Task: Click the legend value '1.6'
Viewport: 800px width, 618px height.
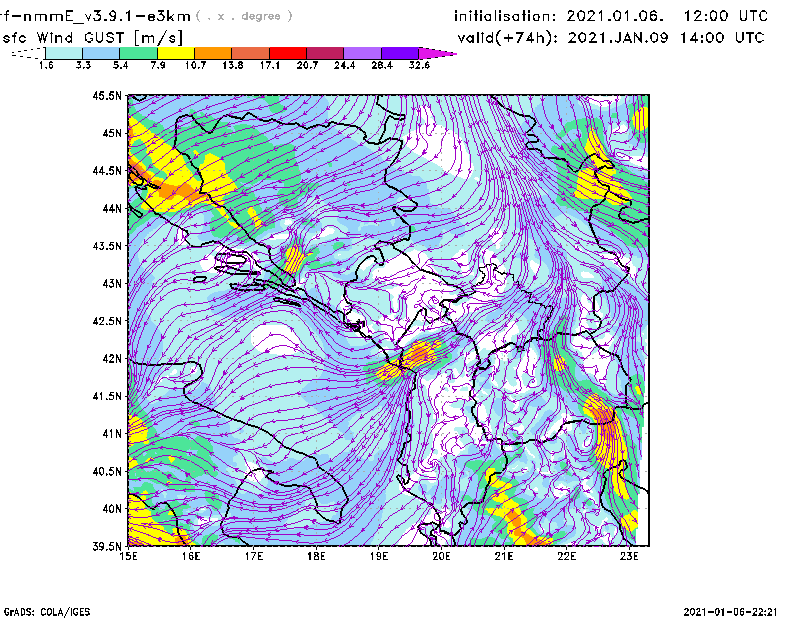Action: point(46,65)
